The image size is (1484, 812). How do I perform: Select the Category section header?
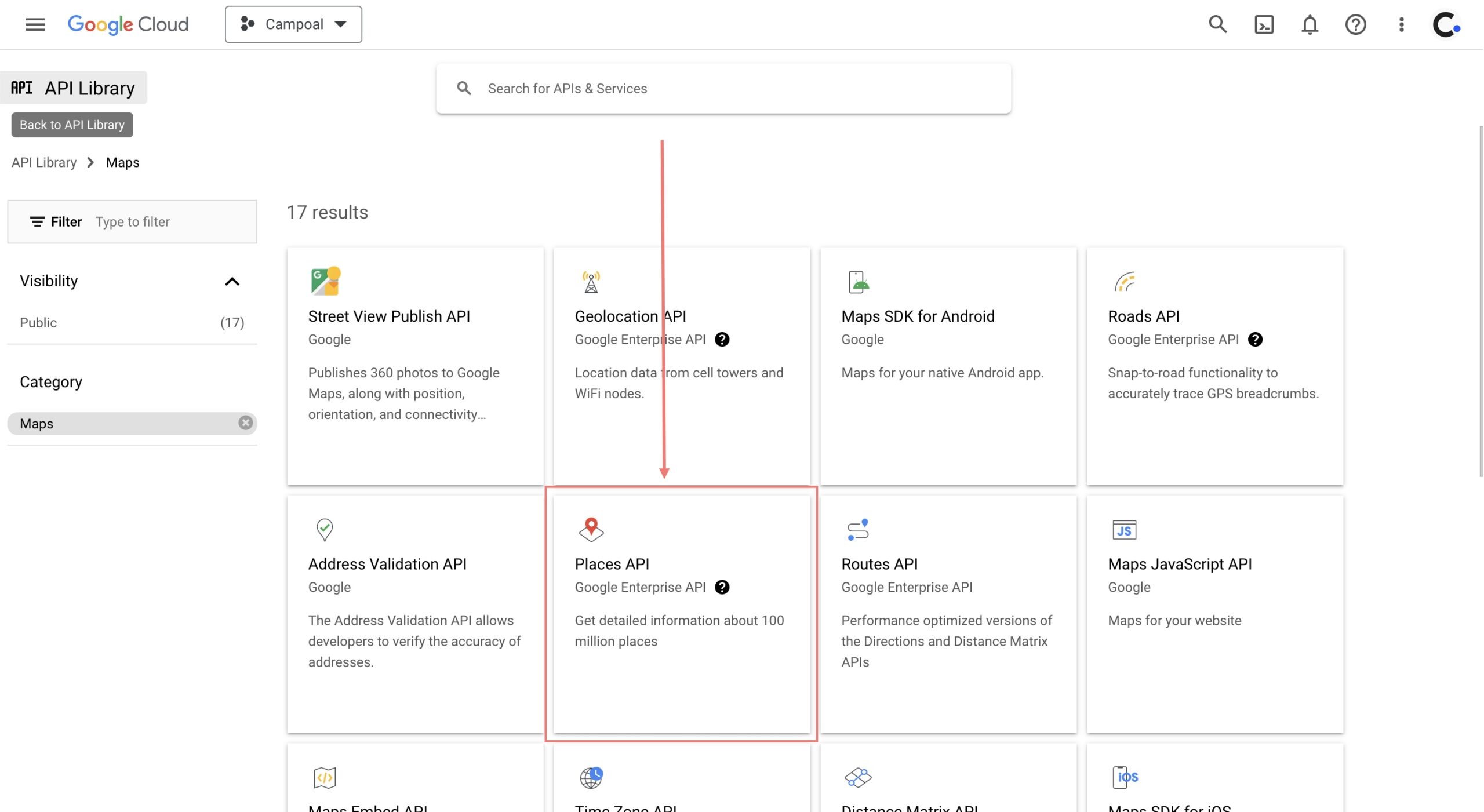click(51, 382)
